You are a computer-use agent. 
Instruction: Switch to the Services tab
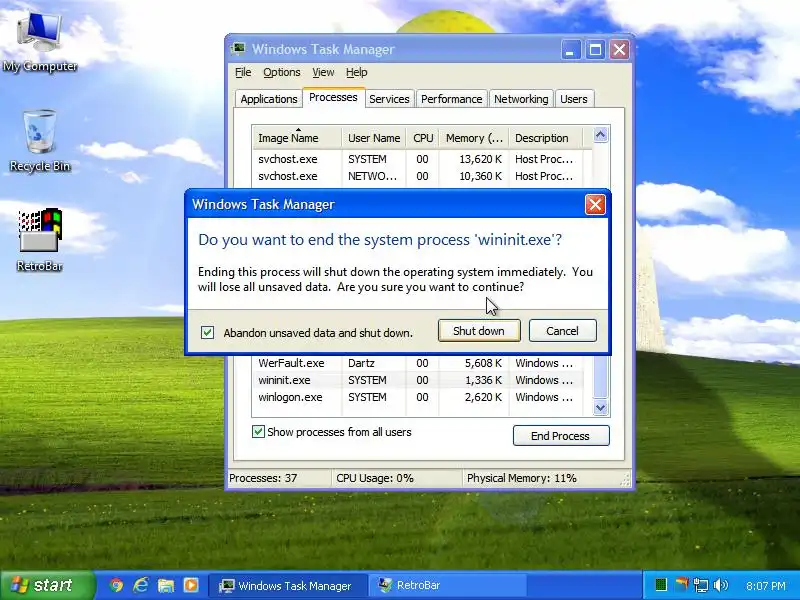[x=389, y=99]
